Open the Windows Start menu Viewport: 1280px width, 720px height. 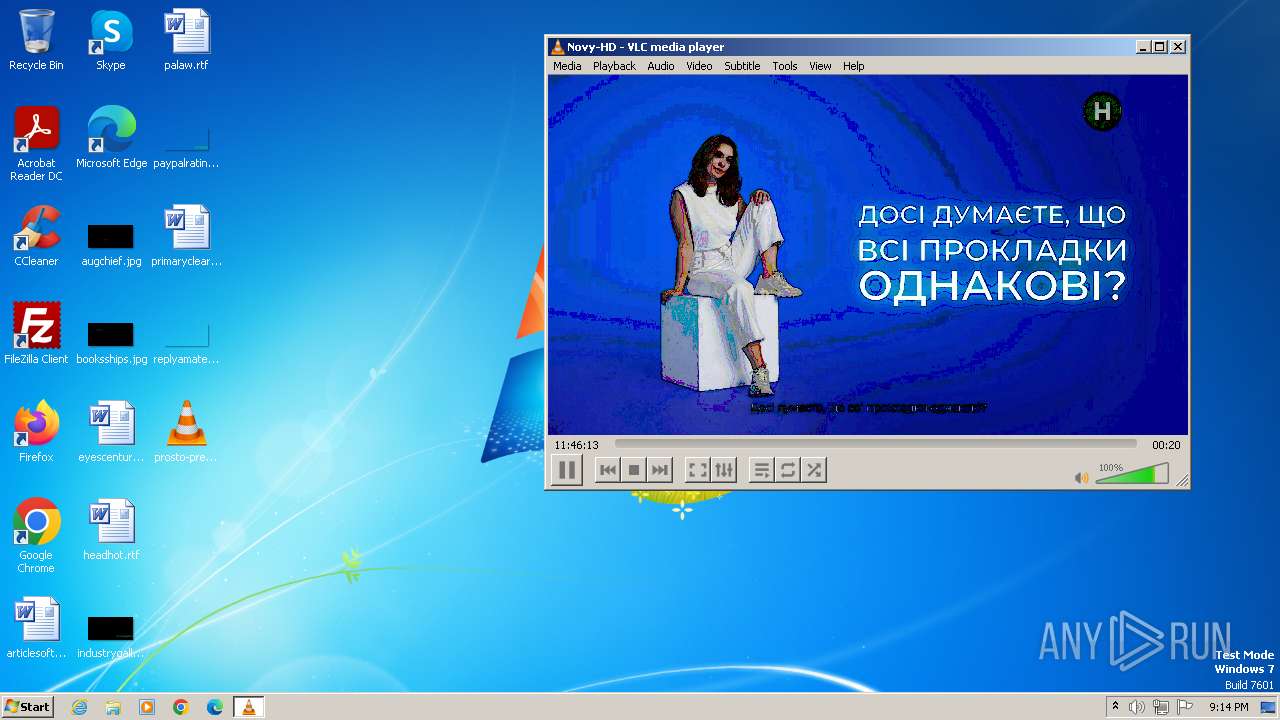click(27, 706)
